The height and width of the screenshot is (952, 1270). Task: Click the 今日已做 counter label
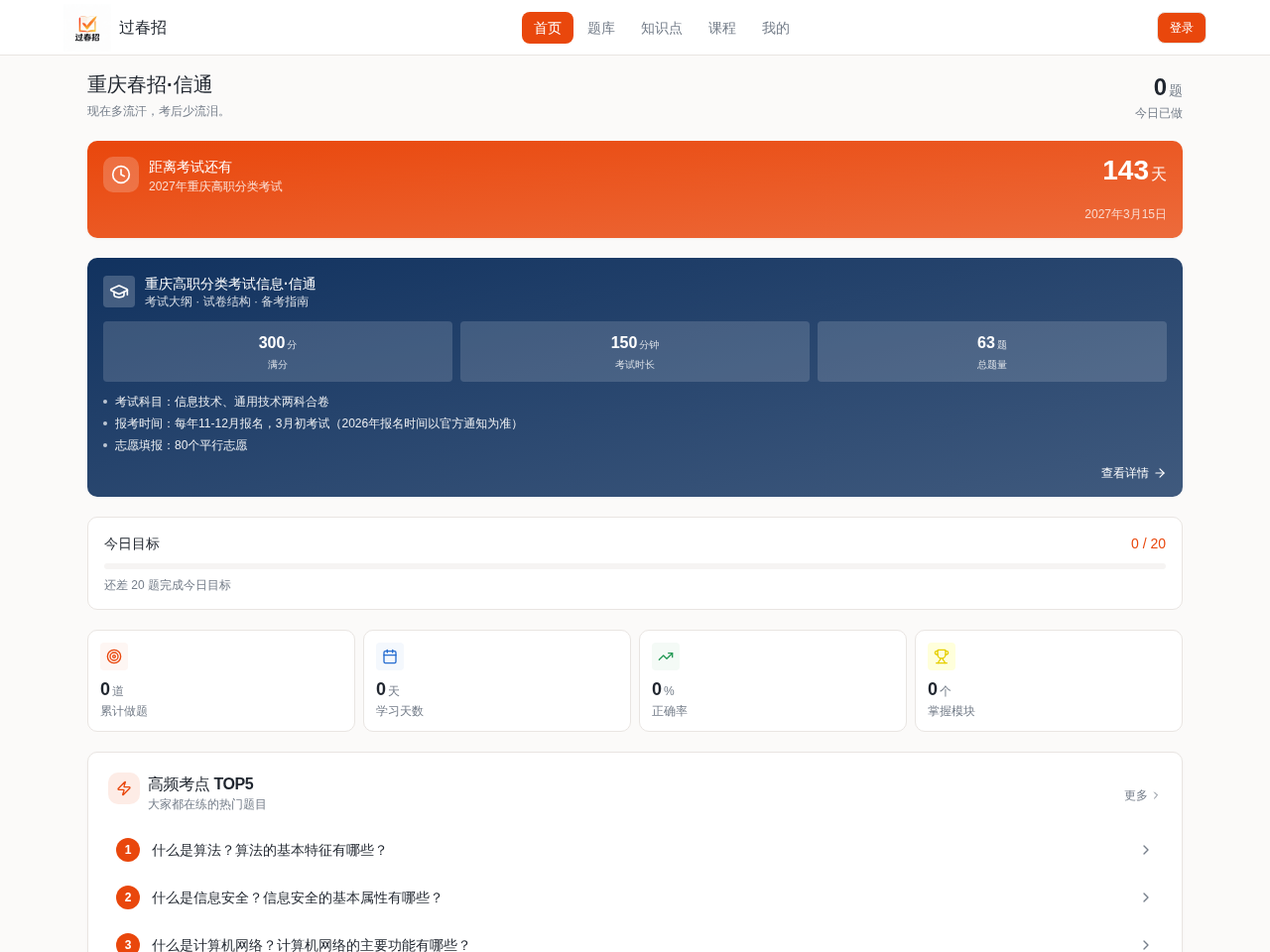(1159, 113)
